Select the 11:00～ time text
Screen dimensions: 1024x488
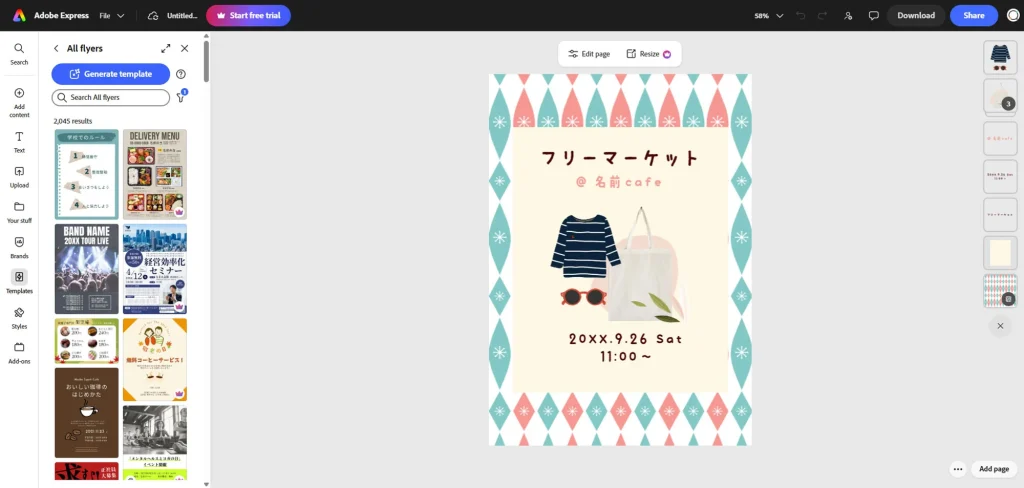(x=626, y=357)
